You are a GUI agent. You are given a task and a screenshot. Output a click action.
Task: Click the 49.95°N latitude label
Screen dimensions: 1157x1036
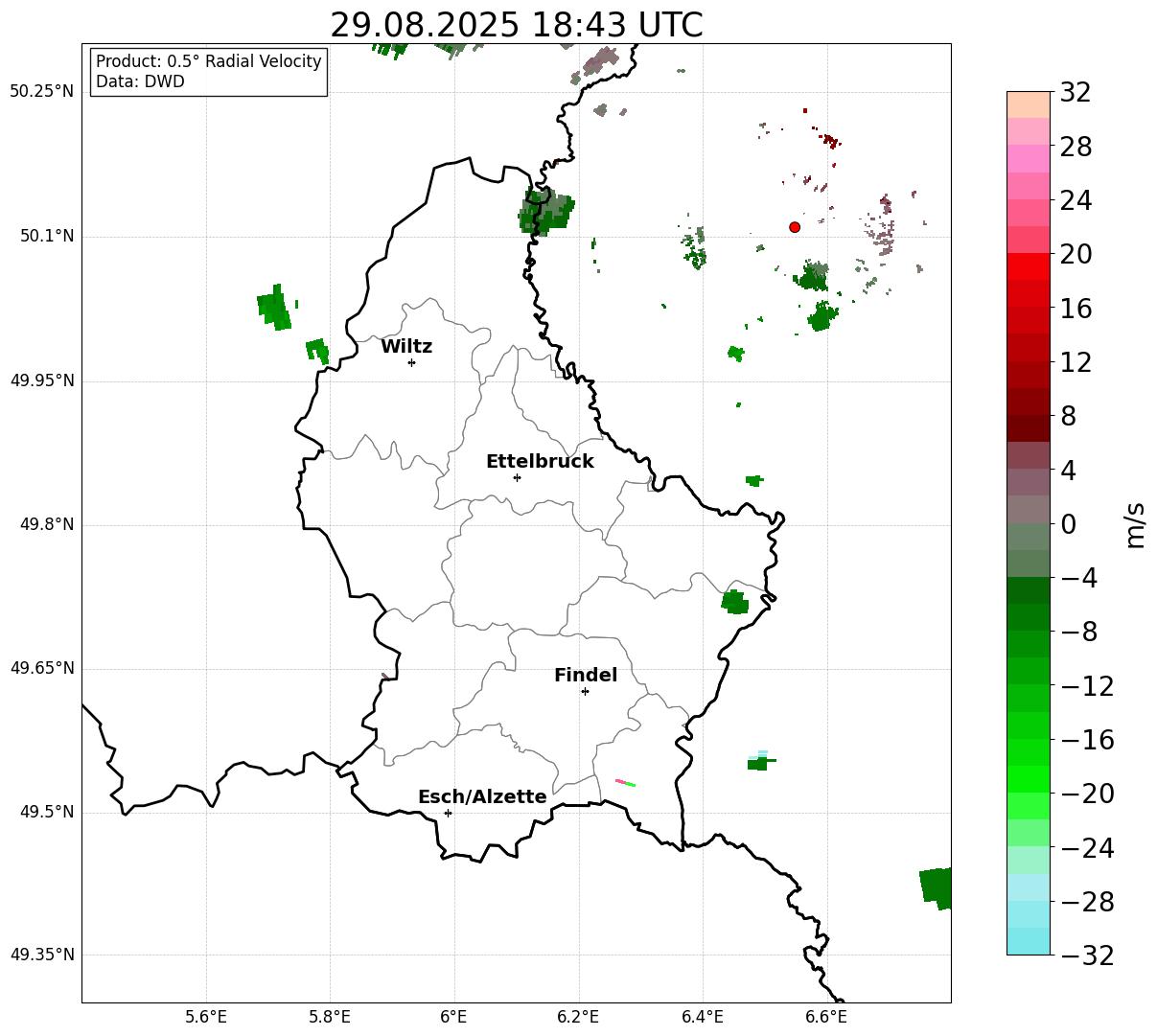42,380
